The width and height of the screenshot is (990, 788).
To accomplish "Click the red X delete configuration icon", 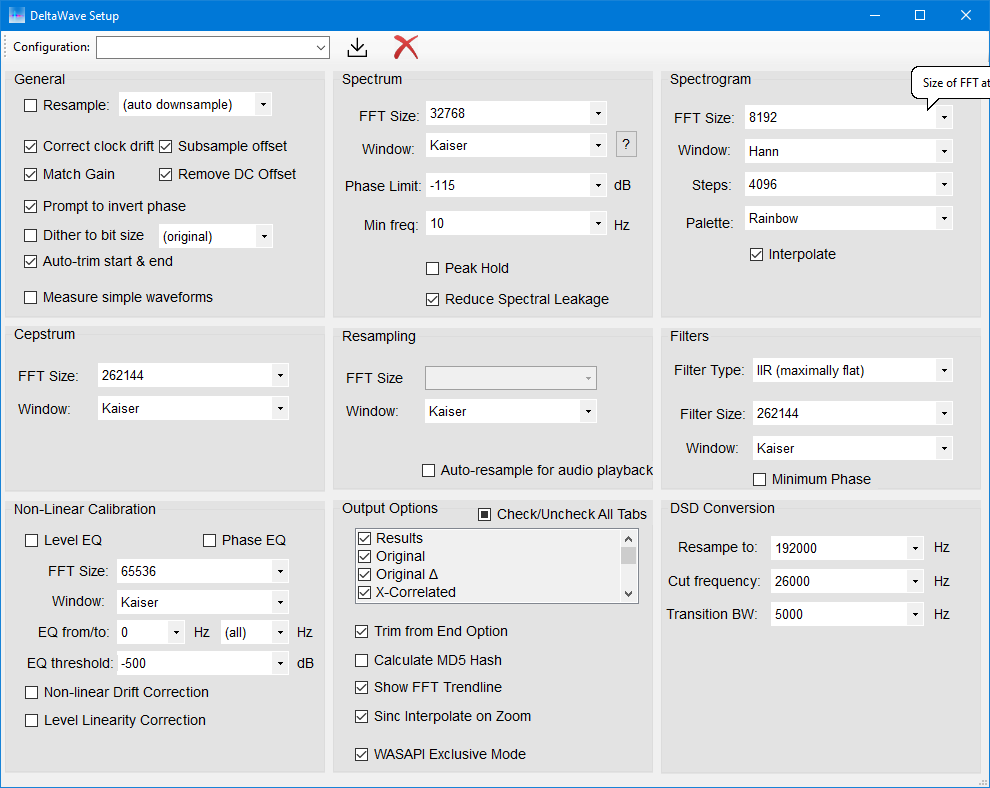I will 405,47.
